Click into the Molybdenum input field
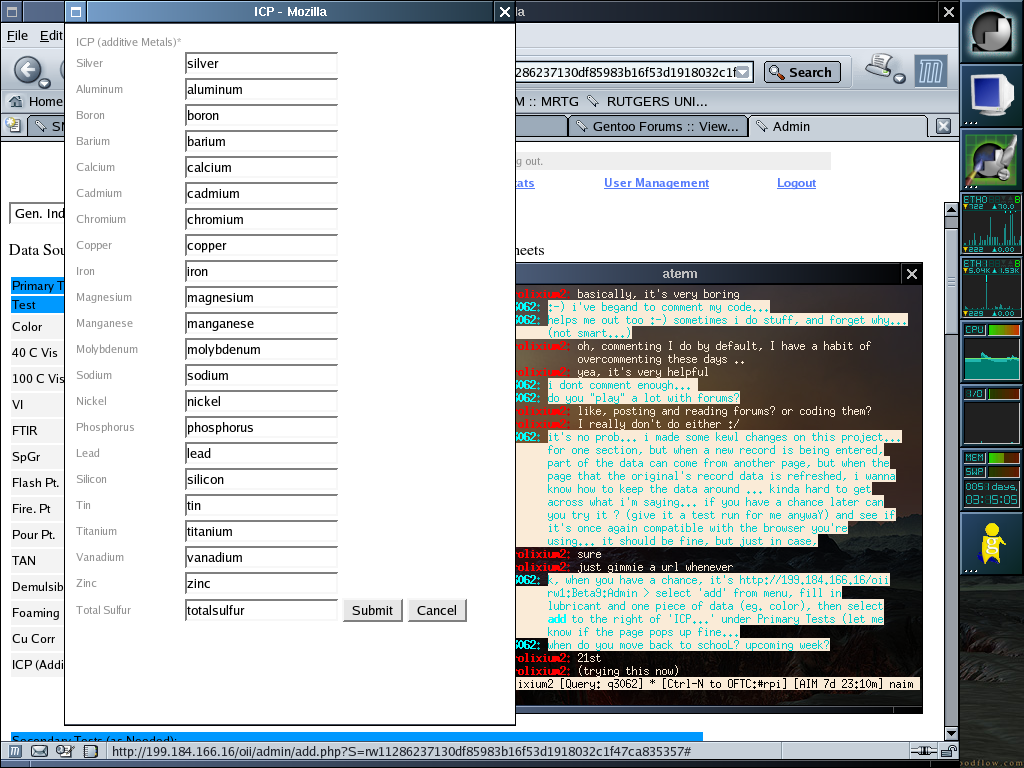The image size is (1024, 768). (261, 350)
